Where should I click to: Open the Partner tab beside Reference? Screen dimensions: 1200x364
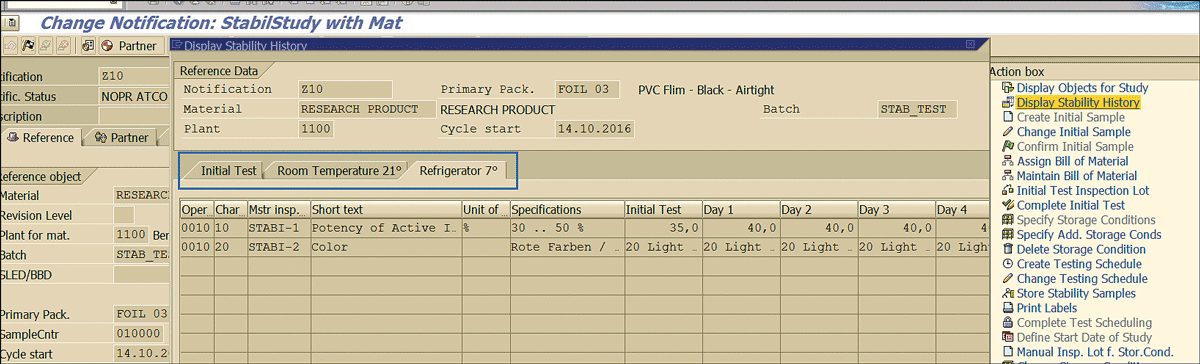point(122,138)
